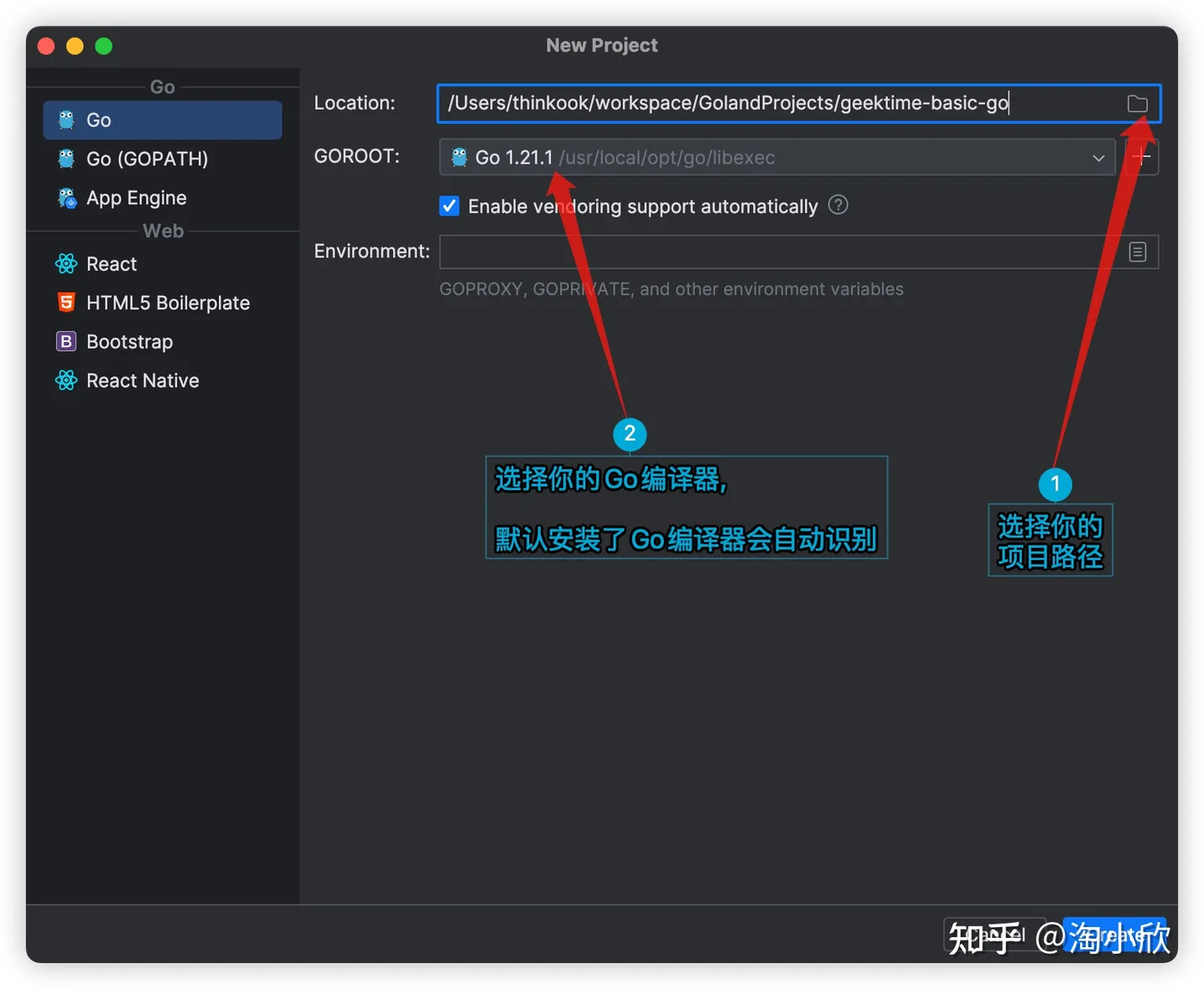Screen dimensions: 1204x989
Task: Click the folder browse icon in Location field
Action: pyautogui.click(x=1137, y=104)
